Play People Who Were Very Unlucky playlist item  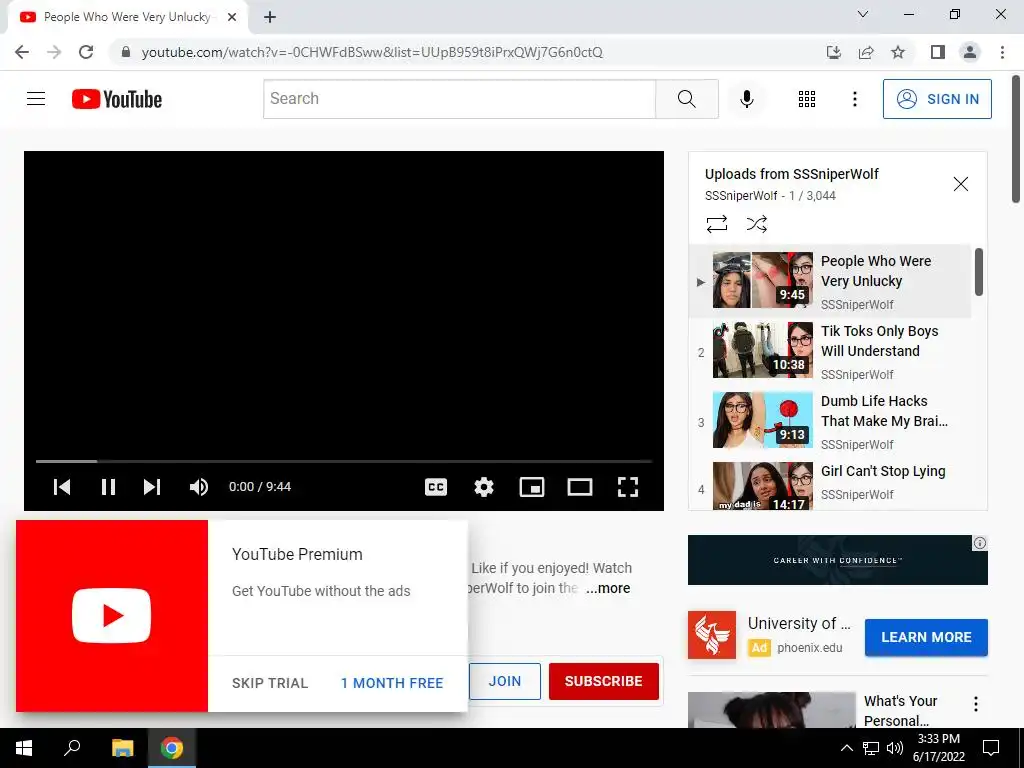pos(830,281)
